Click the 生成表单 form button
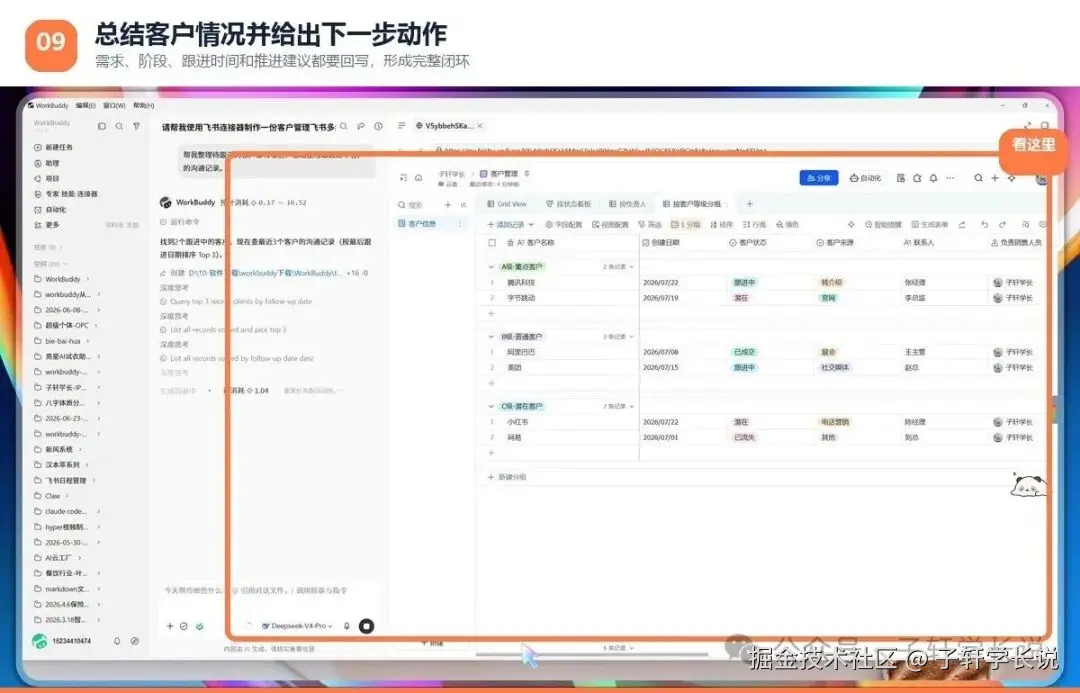1080x693 pixels. [930, 225]
